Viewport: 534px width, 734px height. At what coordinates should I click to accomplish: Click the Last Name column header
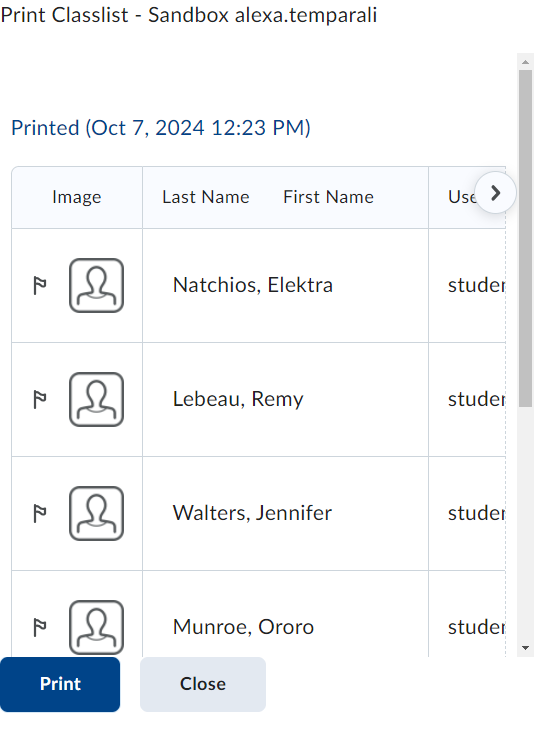[x=206, y=197]
